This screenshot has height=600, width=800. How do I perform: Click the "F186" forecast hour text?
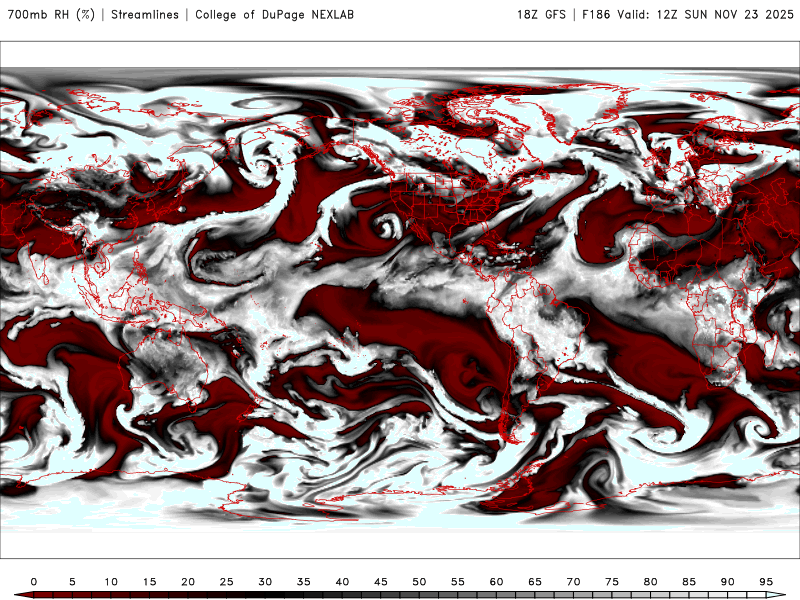coord(596,14)
